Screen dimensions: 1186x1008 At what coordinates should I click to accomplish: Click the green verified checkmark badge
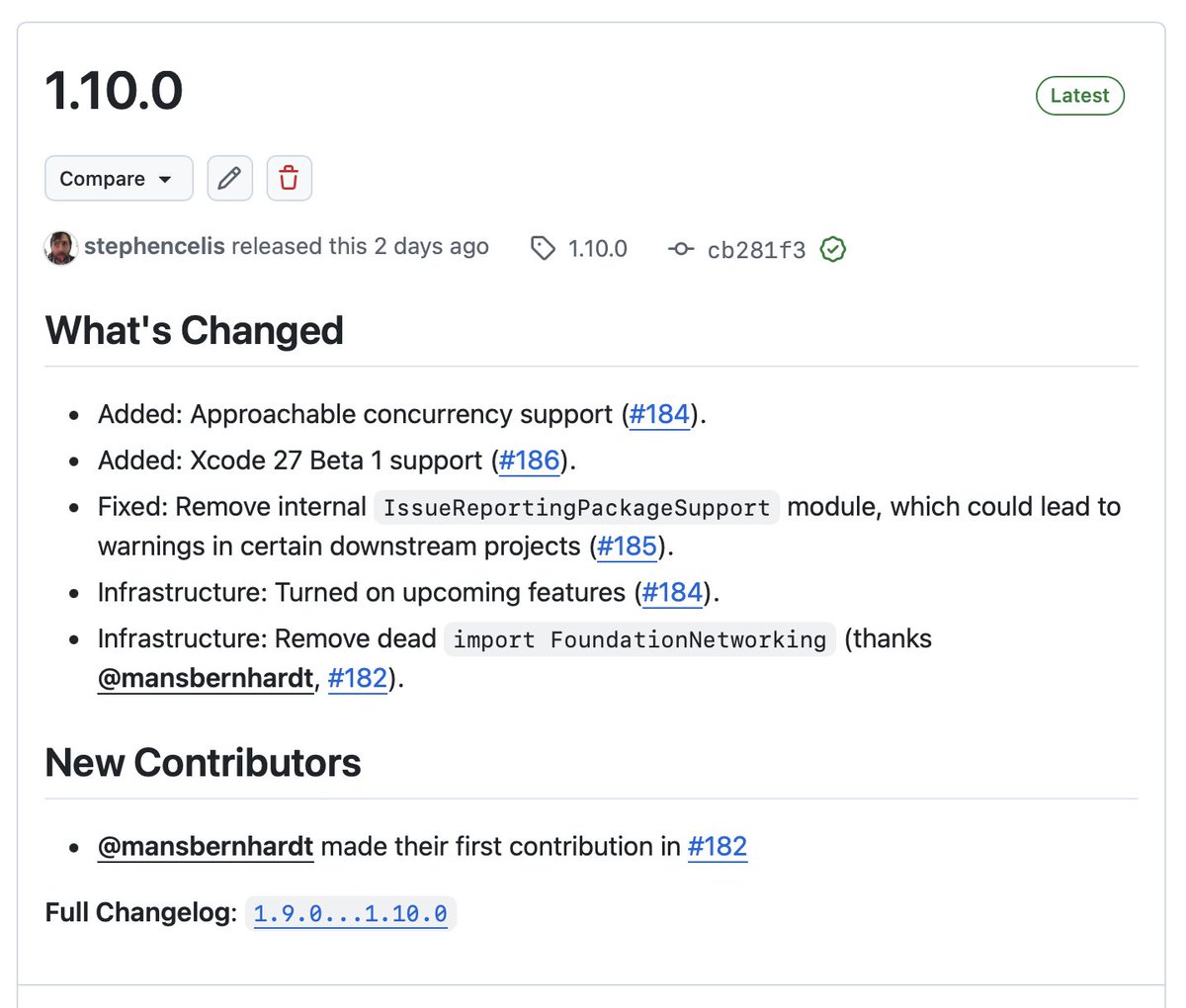pyautogui.click(x=833, y=250)
